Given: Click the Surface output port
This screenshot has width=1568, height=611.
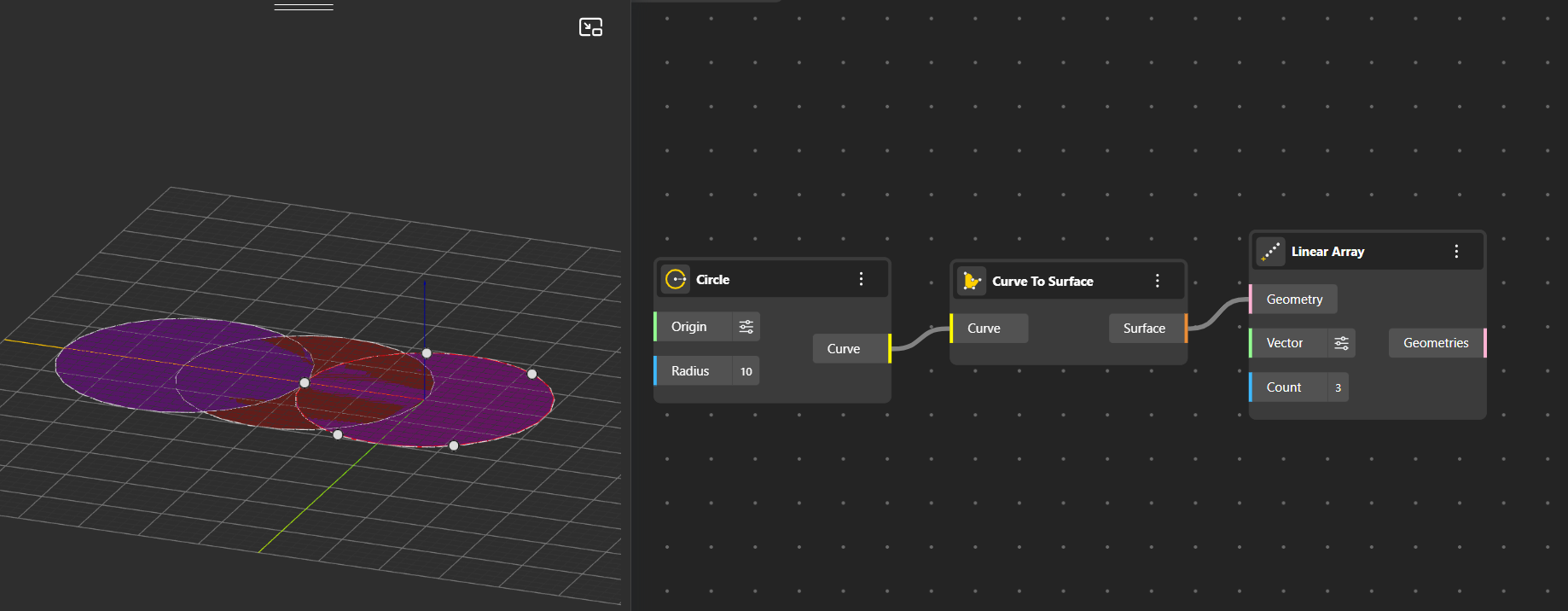Looking at the screenshot, I should 1145,329.
